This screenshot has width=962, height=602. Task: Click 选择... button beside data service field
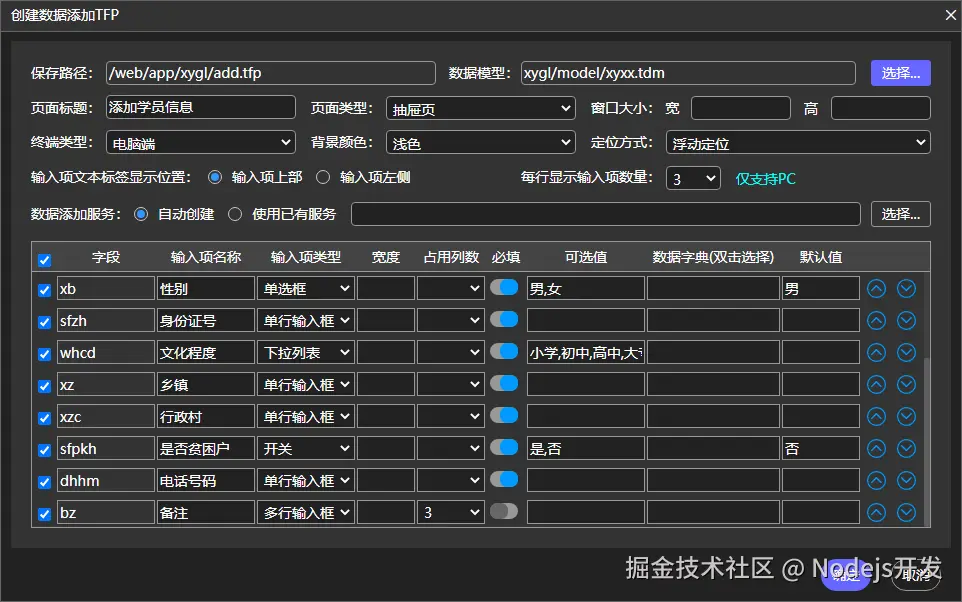901,214
